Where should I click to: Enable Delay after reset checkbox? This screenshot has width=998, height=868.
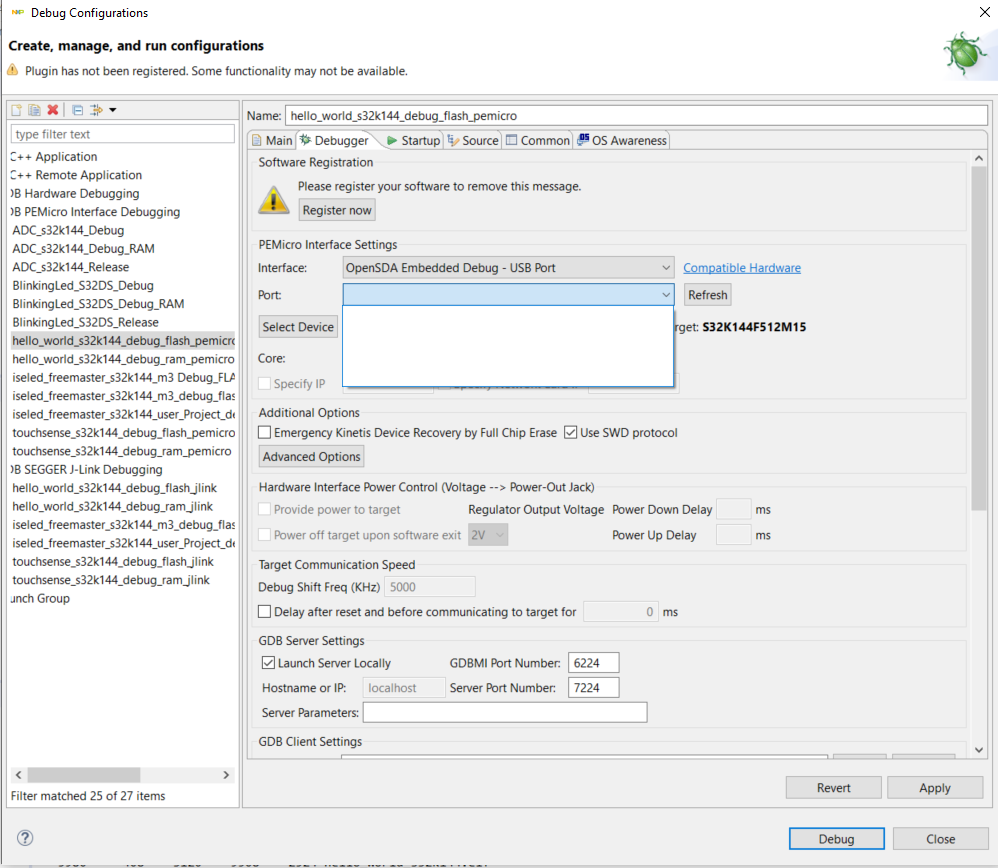[265, 612]
